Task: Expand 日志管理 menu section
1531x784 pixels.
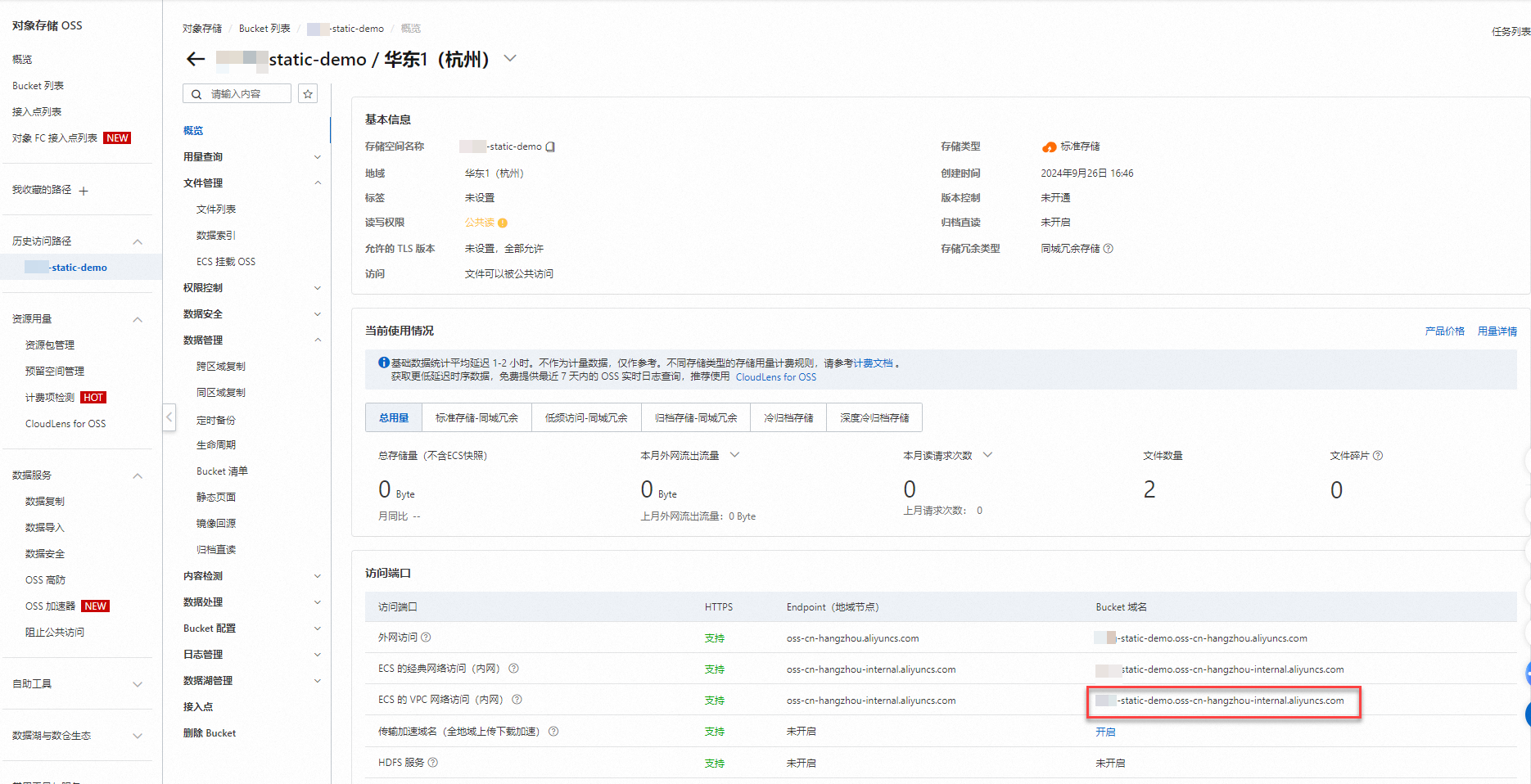Action: [318, 655]
